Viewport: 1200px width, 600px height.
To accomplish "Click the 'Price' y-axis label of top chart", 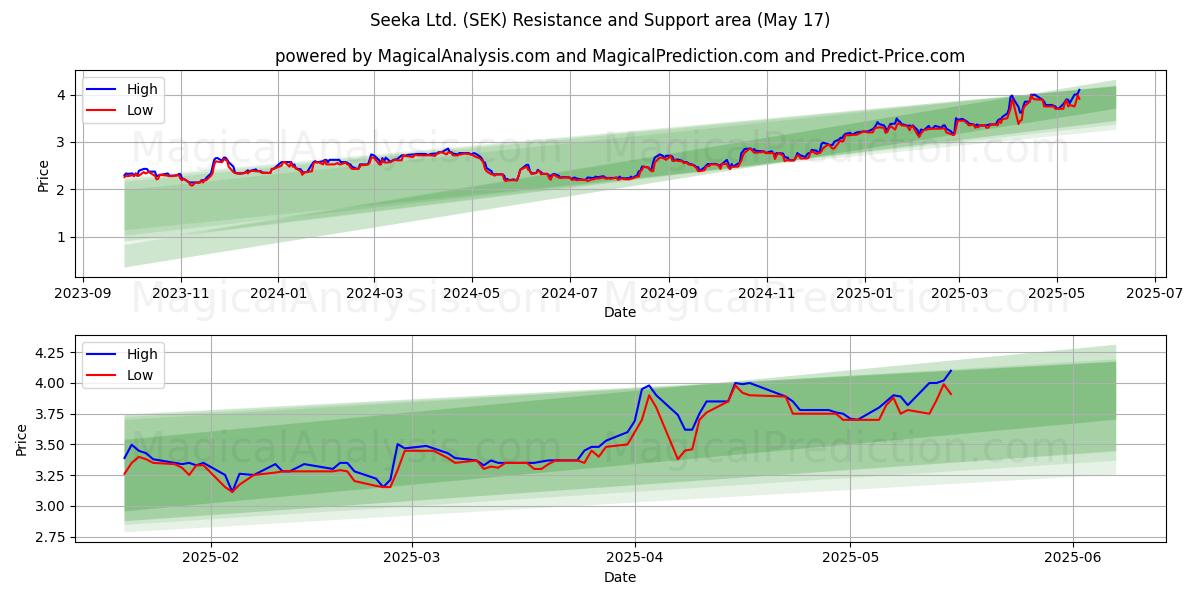I will click(x=43, y=176).
